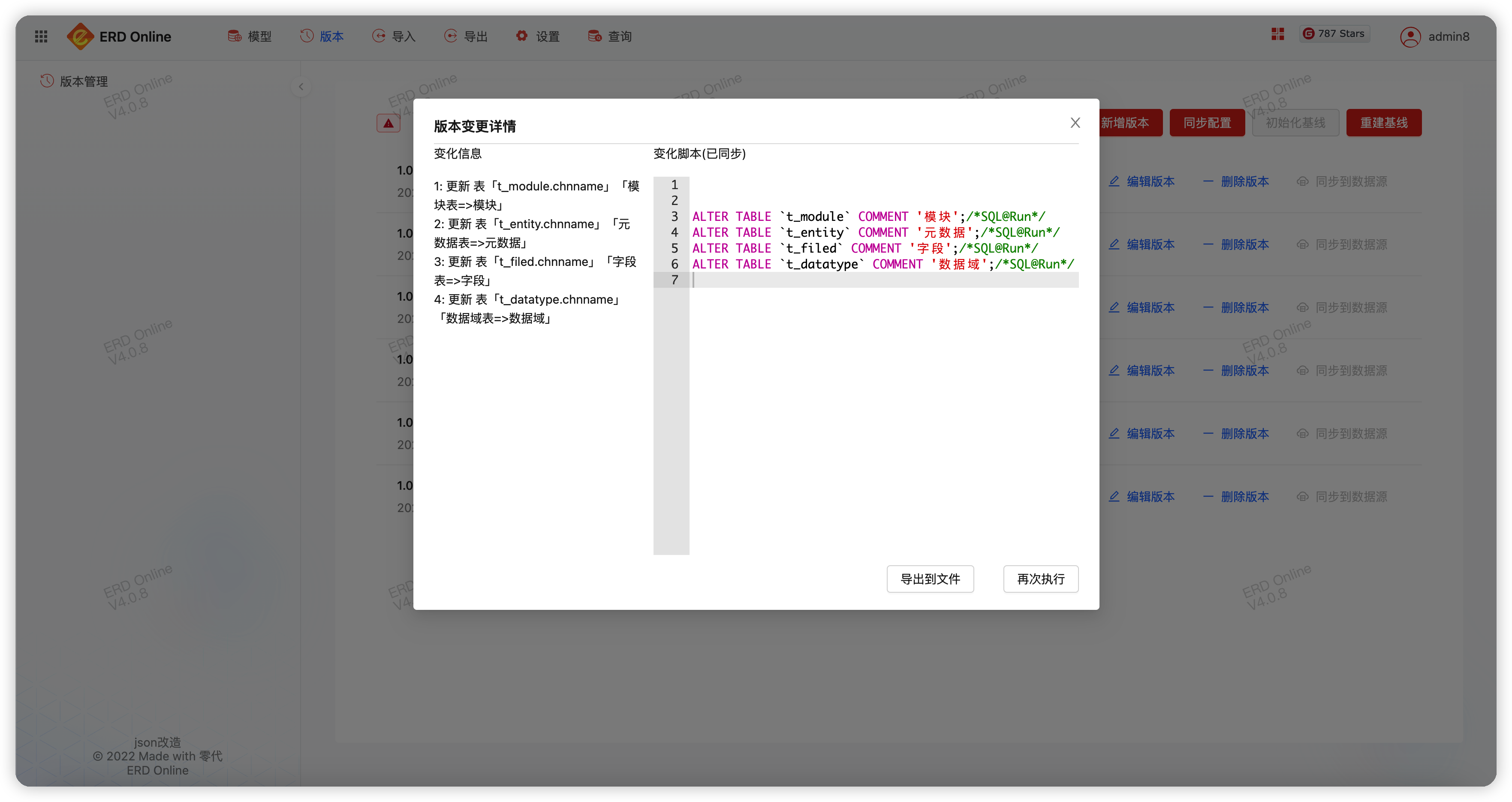The width and height of the screenshot is (1512, 802).
Task: Click 删除版本 in the second version row
Action: pyautogui.click(x=1236, y=244)
